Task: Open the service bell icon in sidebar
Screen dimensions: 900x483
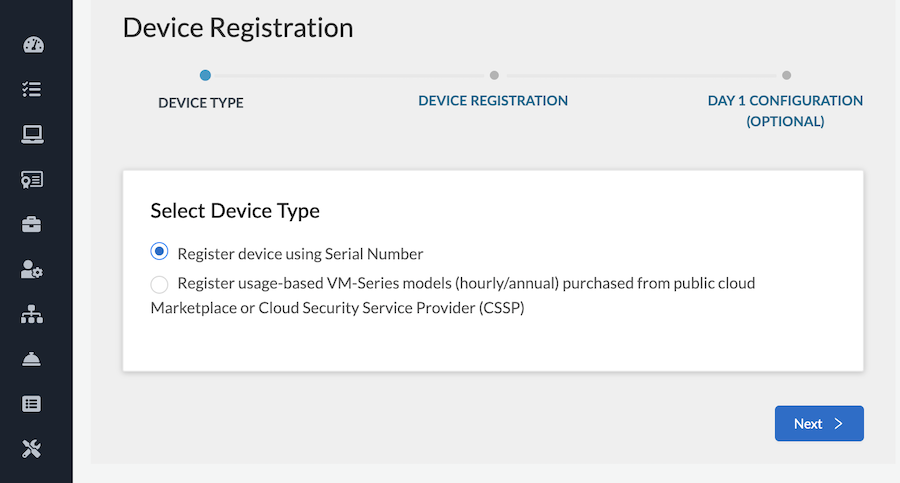Action: click(x=31, y=359)
